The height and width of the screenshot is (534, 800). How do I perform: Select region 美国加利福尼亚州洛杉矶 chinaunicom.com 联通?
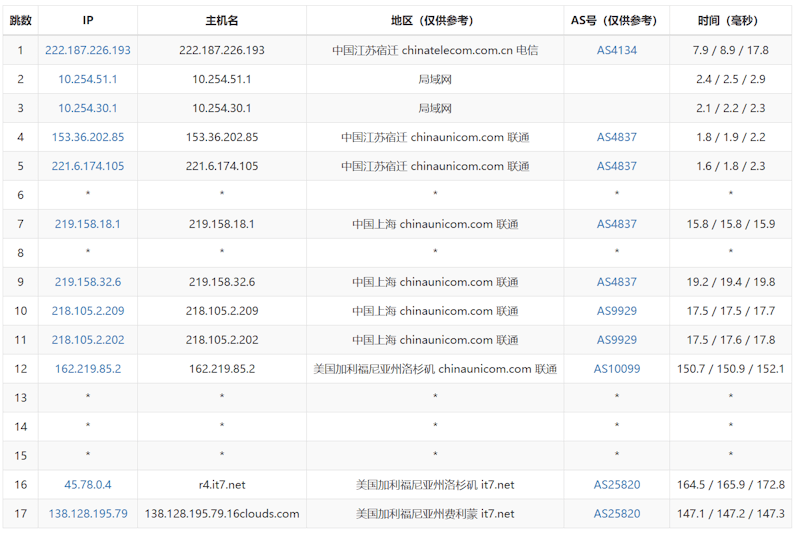tap(435, 369)
